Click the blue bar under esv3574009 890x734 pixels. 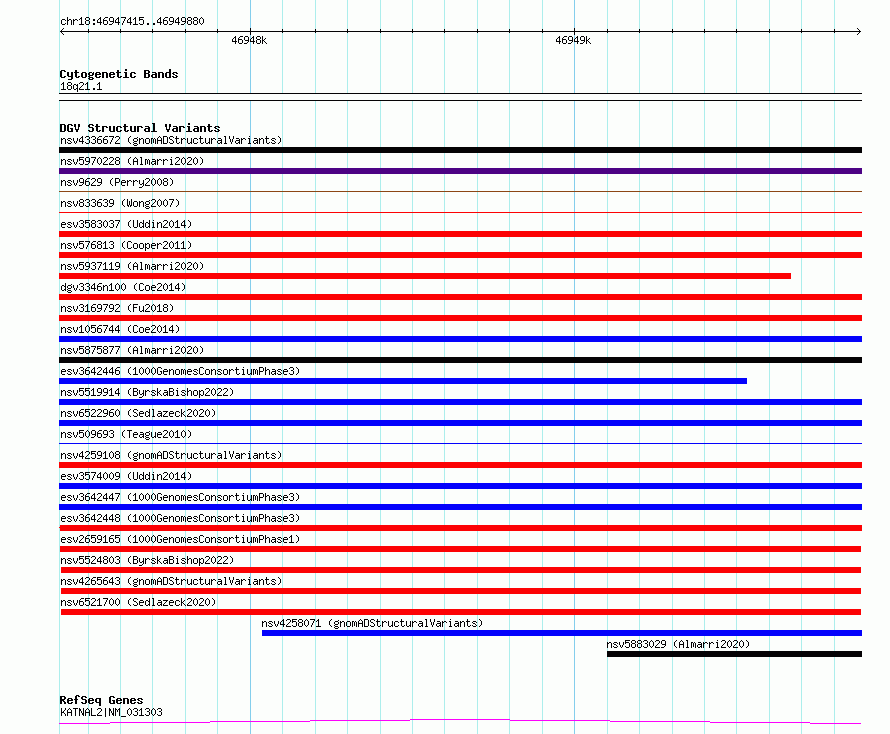[x=460, y=486]
